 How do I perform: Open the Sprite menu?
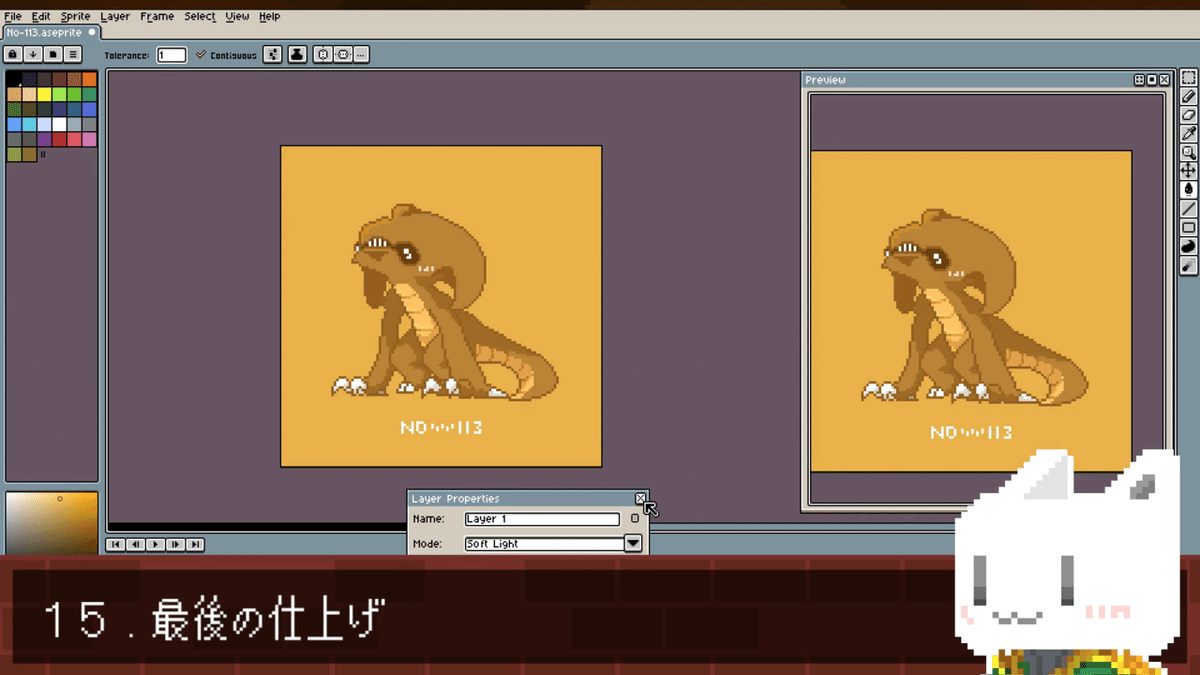coord(75,16)
